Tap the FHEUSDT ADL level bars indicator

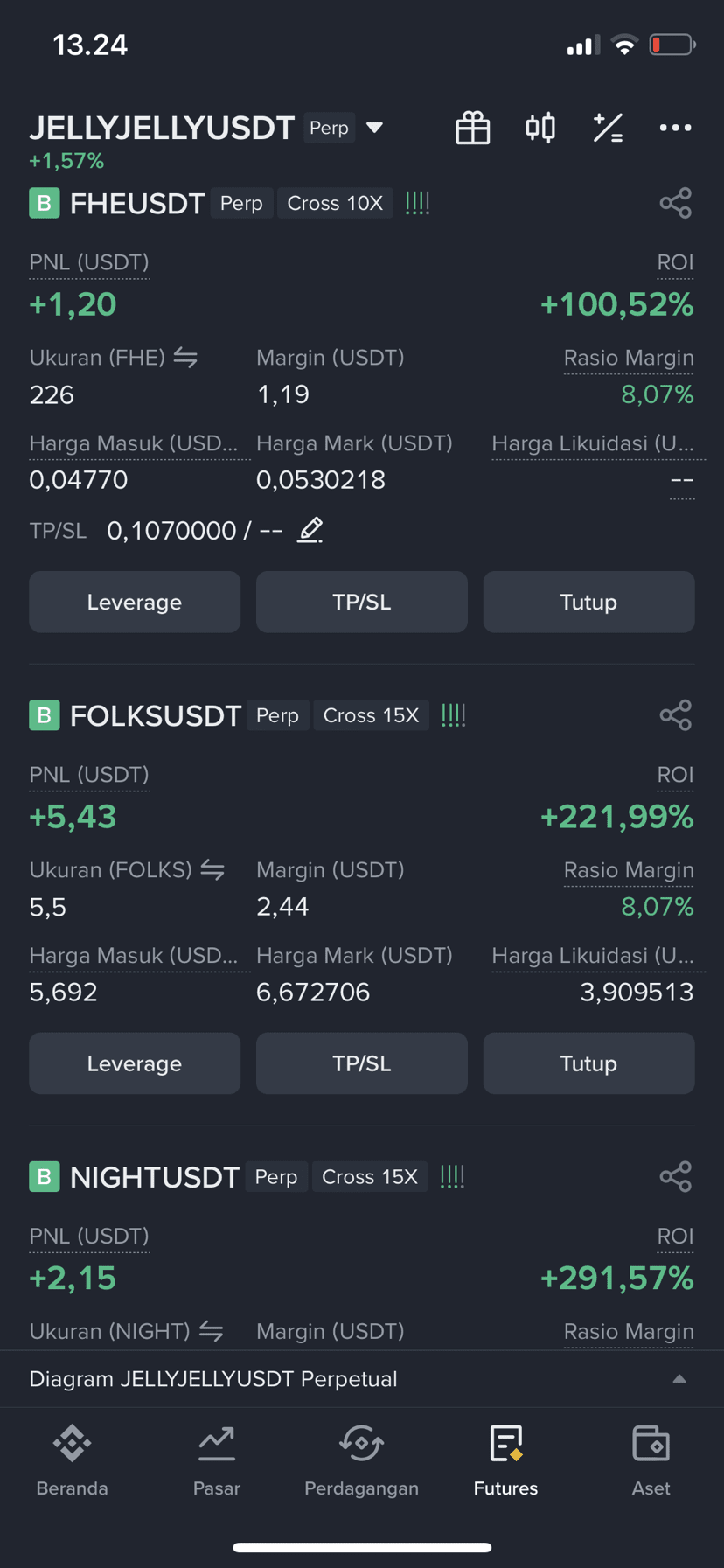[418, 203]
